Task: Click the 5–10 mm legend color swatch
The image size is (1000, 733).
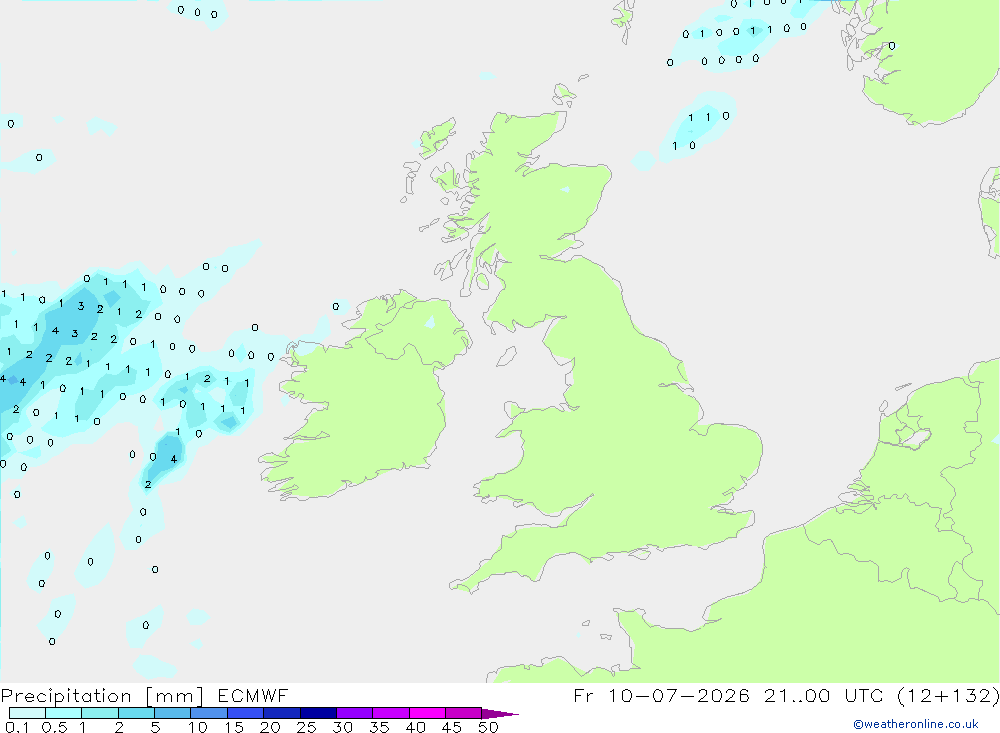Action: tap(172, 713)
